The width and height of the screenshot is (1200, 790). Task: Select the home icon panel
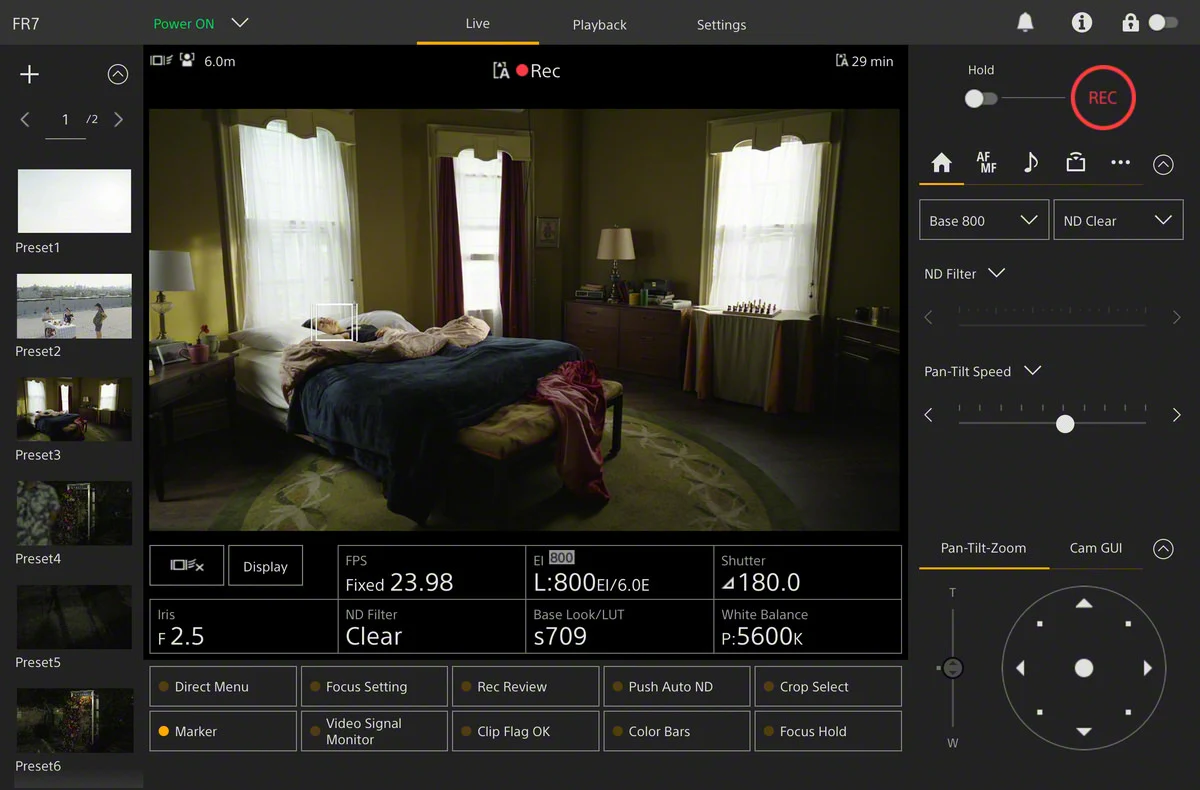tap(941, 163)
